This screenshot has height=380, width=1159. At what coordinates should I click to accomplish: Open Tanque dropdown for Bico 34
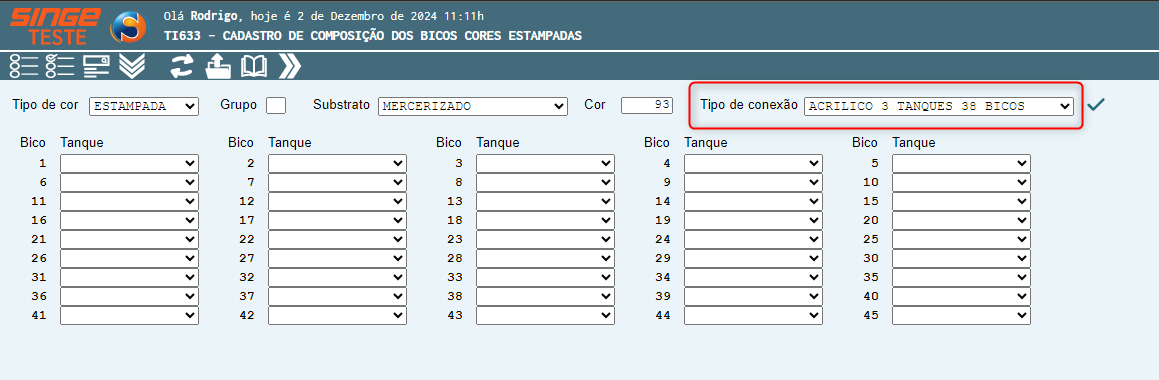[x=753, y=277]
